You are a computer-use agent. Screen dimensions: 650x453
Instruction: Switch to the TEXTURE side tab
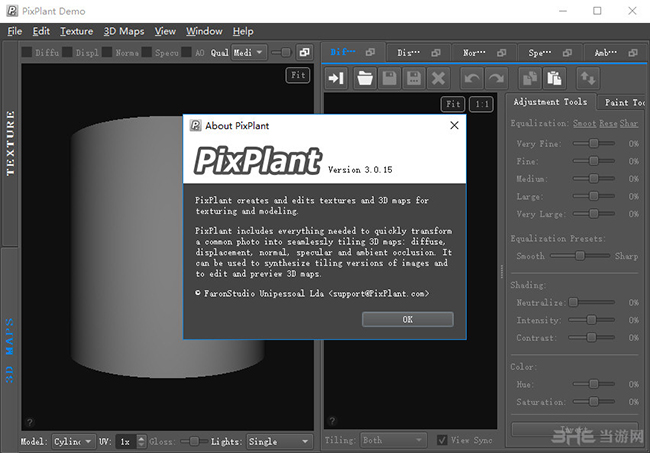tap(10, 143)
